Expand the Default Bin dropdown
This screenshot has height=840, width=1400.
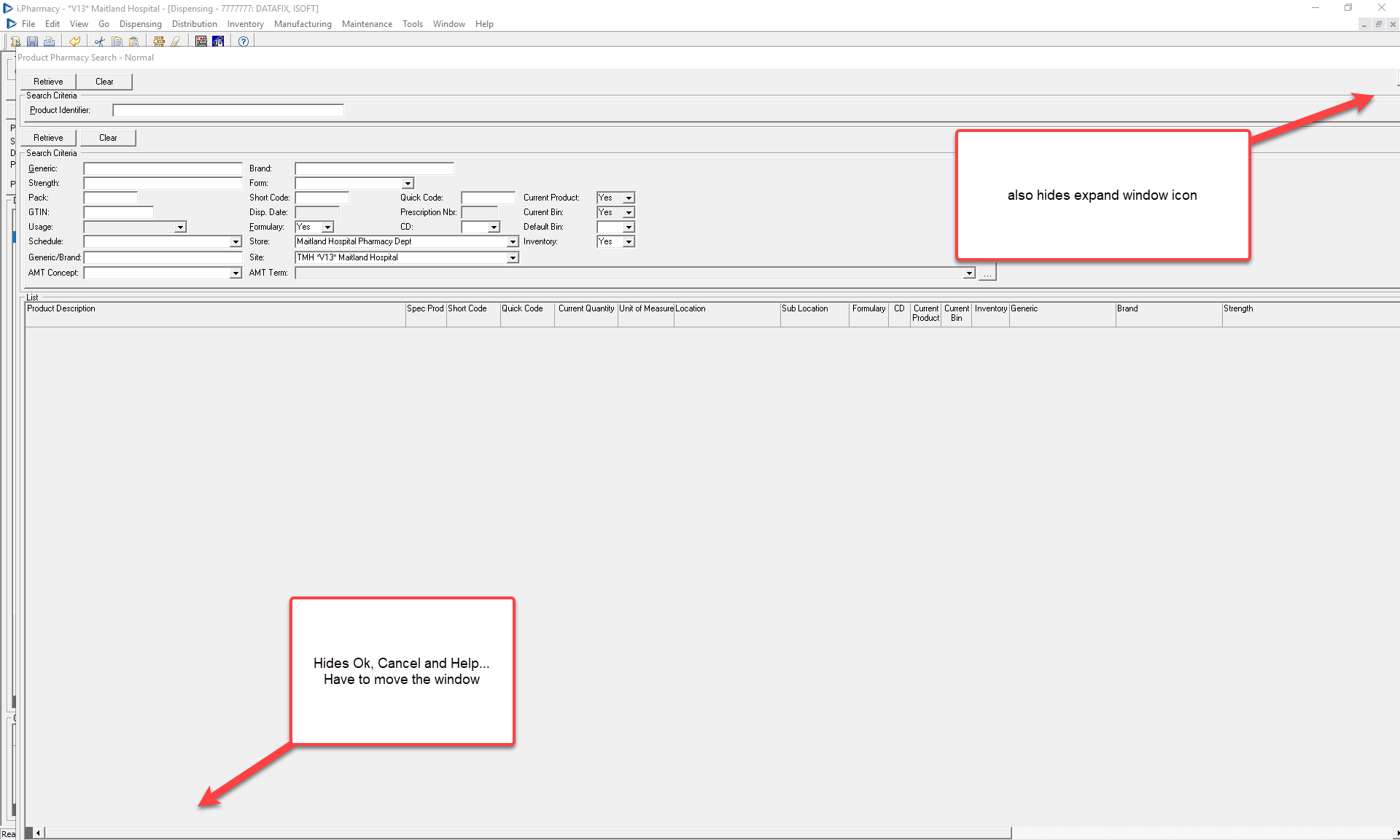(x=629, y=227)
